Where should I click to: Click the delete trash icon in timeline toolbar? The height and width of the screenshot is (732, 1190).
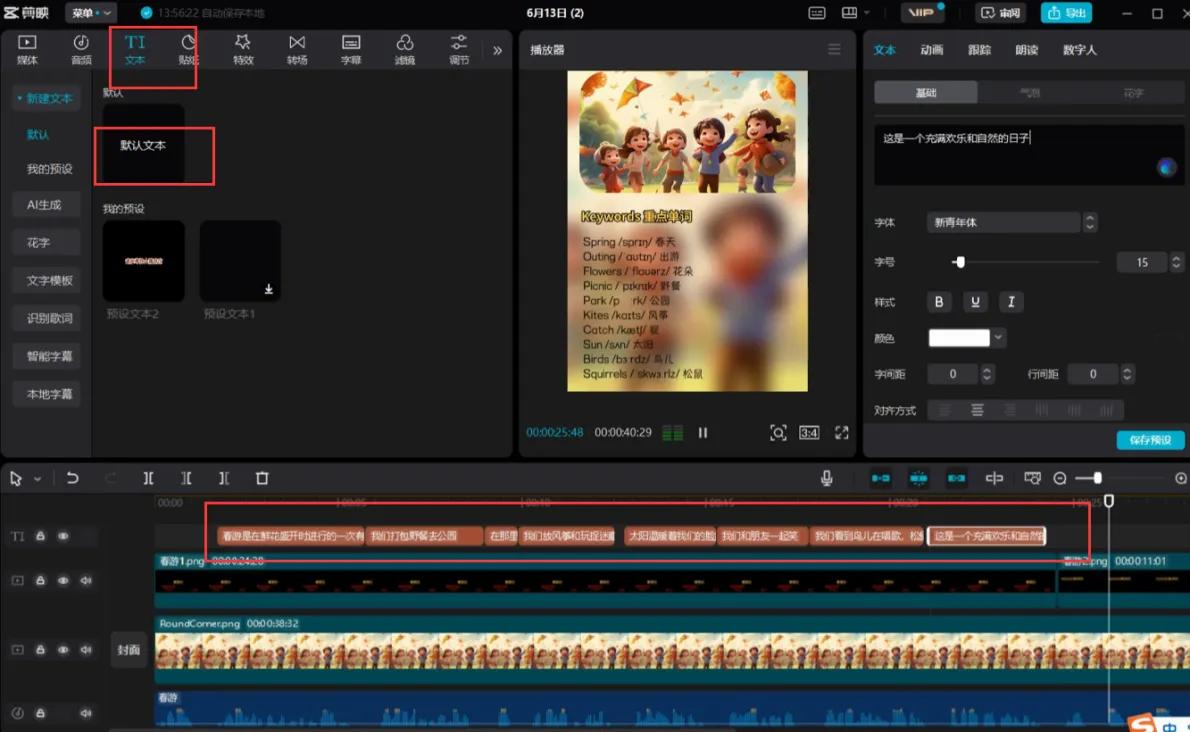[262, 479]
